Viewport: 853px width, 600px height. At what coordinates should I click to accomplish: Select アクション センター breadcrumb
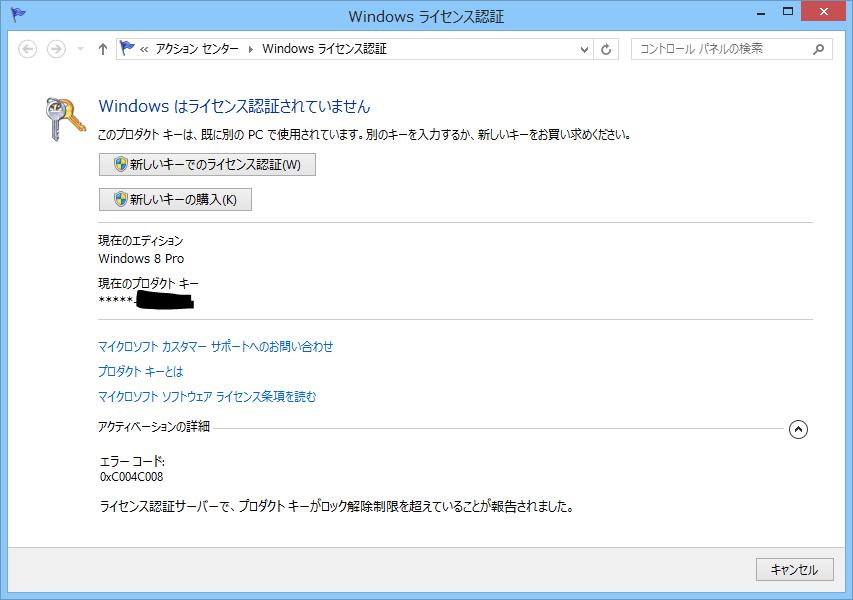197,49
